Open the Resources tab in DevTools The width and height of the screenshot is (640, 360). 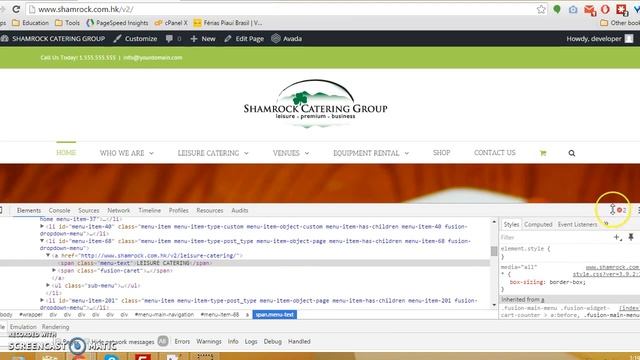click(x=209, y=211)
